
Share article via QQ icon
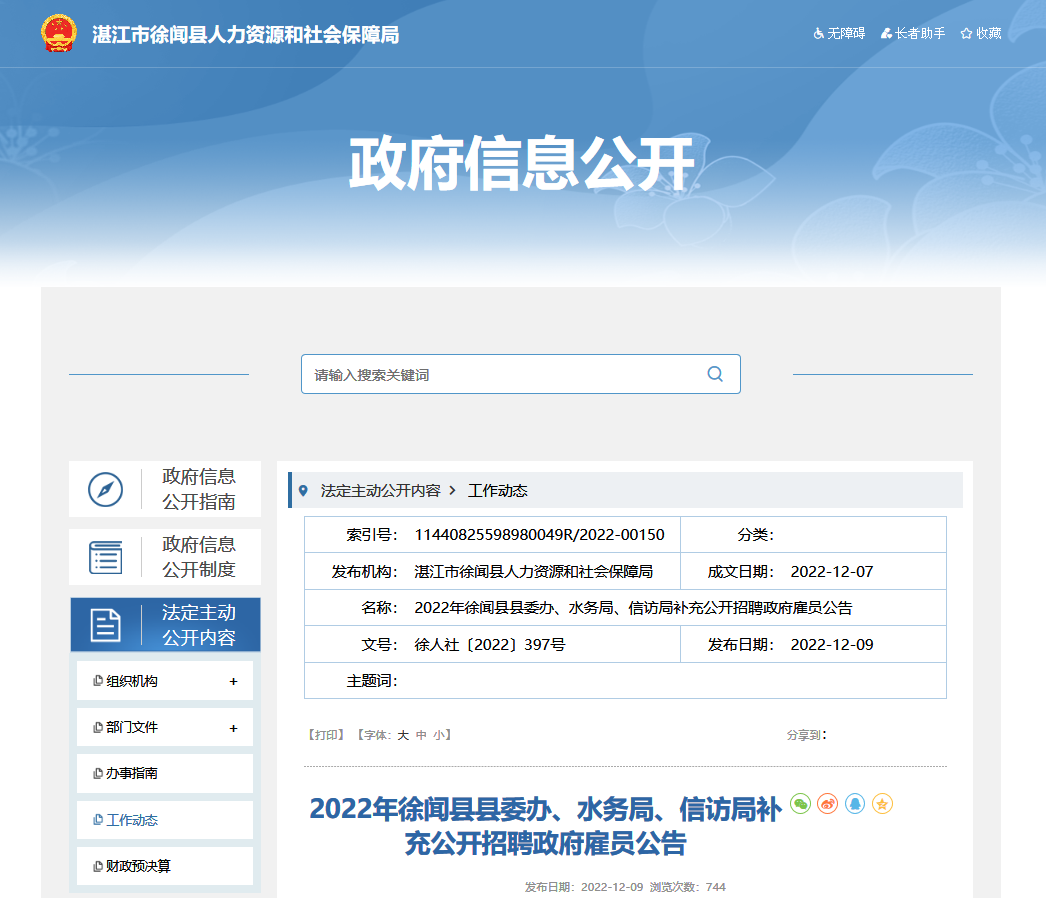[x=854, y=803]
